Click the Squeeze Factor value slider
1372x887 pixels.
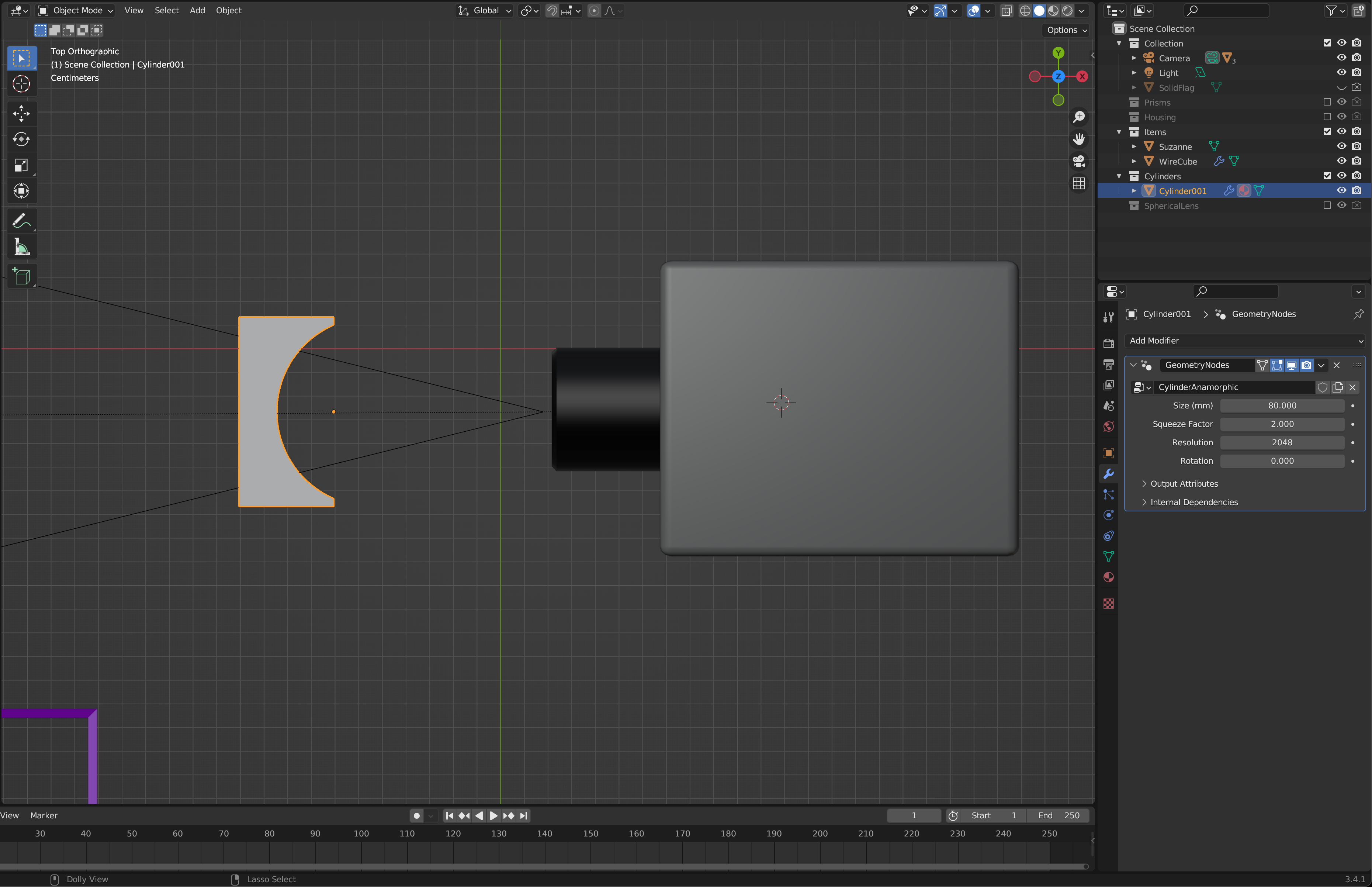point(1282,424)
